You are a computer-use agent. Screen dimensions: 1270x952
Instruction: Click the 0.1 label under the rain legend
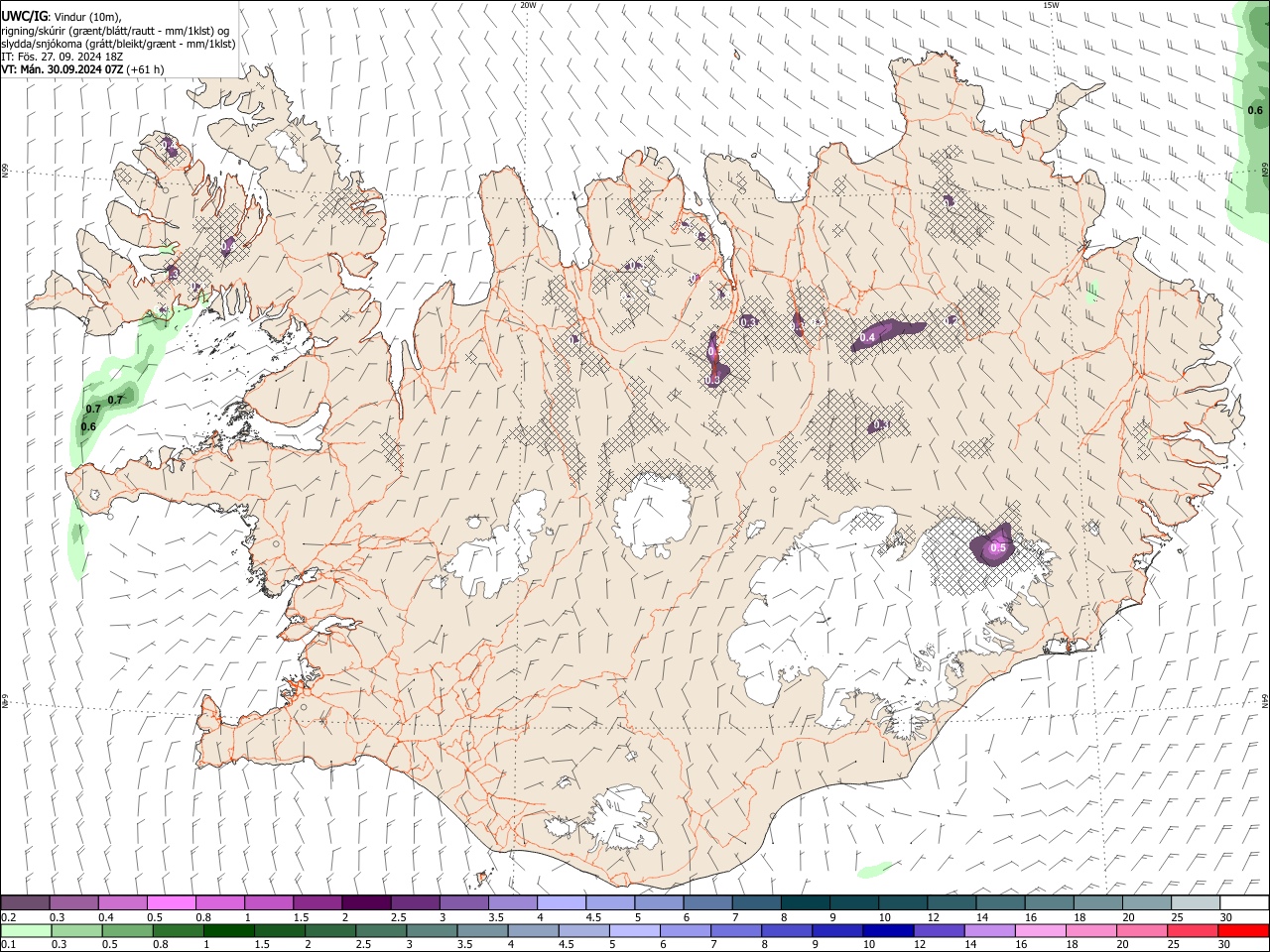click(9, 944)
